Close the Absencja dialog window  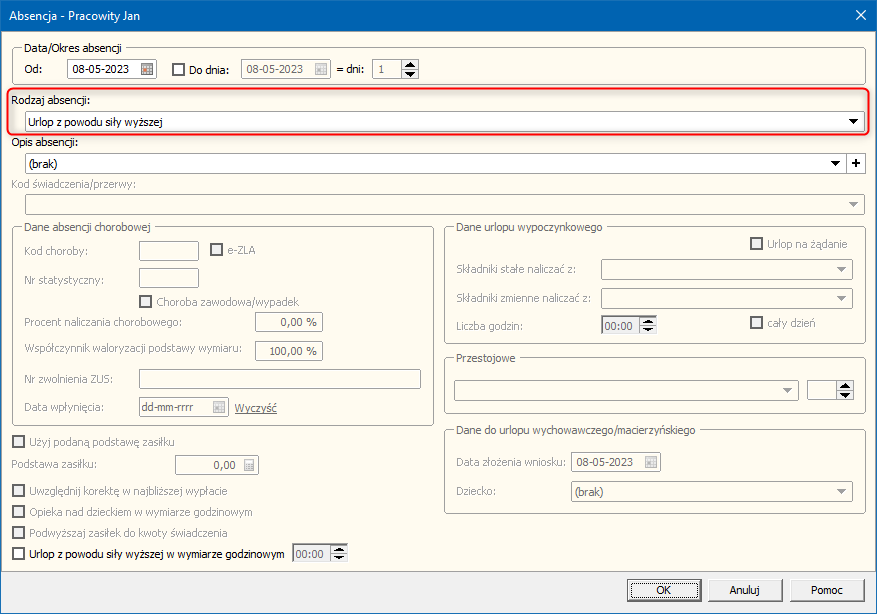pyautogui.click(x=860, y=14)
